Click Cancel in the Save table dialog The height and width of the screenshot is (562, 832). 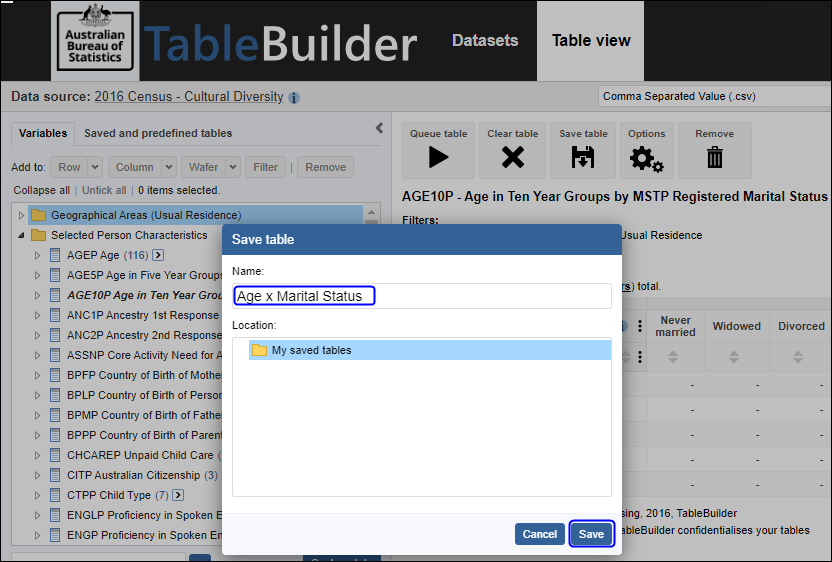coord(540,534)
